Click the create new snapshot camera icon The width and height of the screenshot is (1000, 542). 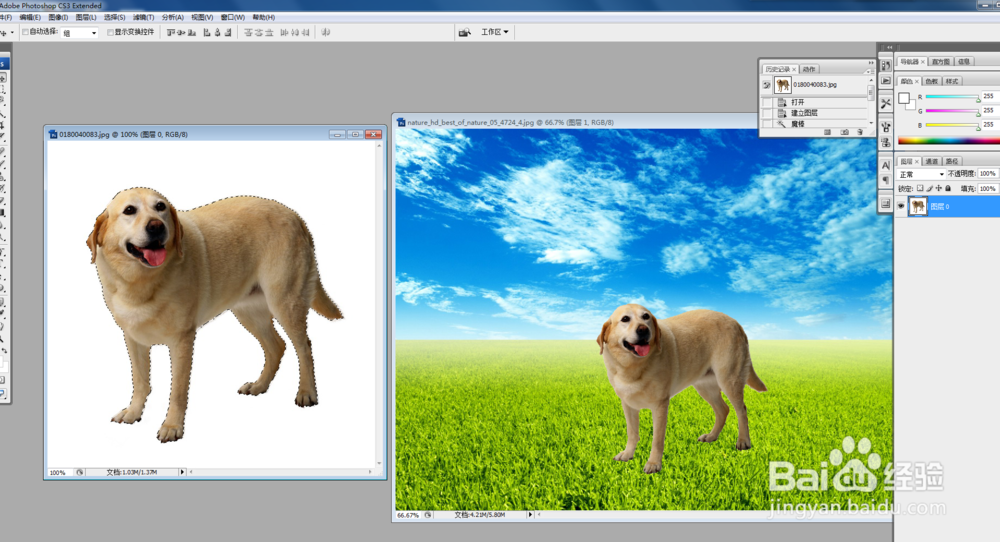click(x=844, y=131)
